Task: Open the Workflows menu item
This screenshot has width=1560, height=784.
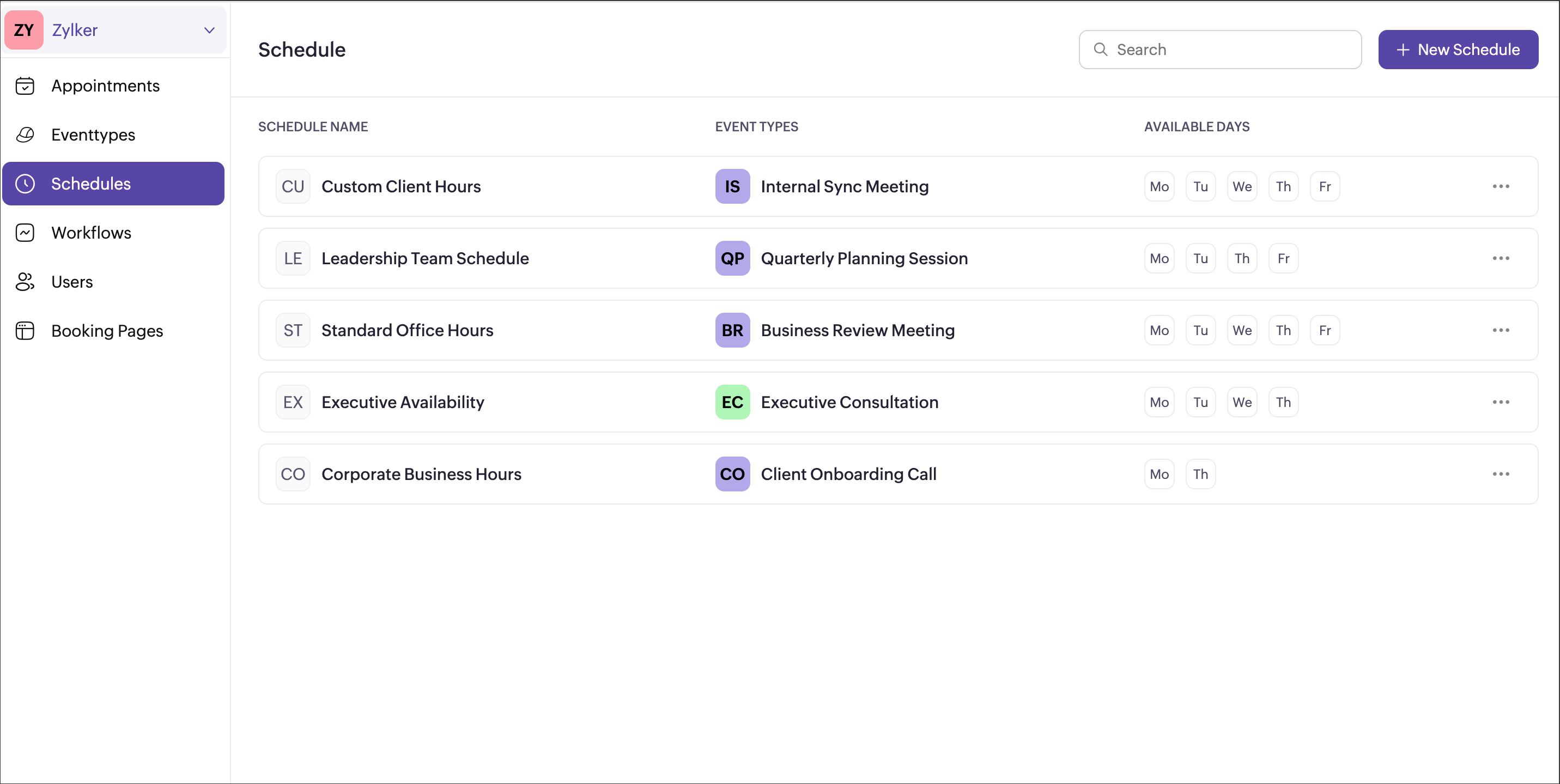Action: tap(92, 233)
